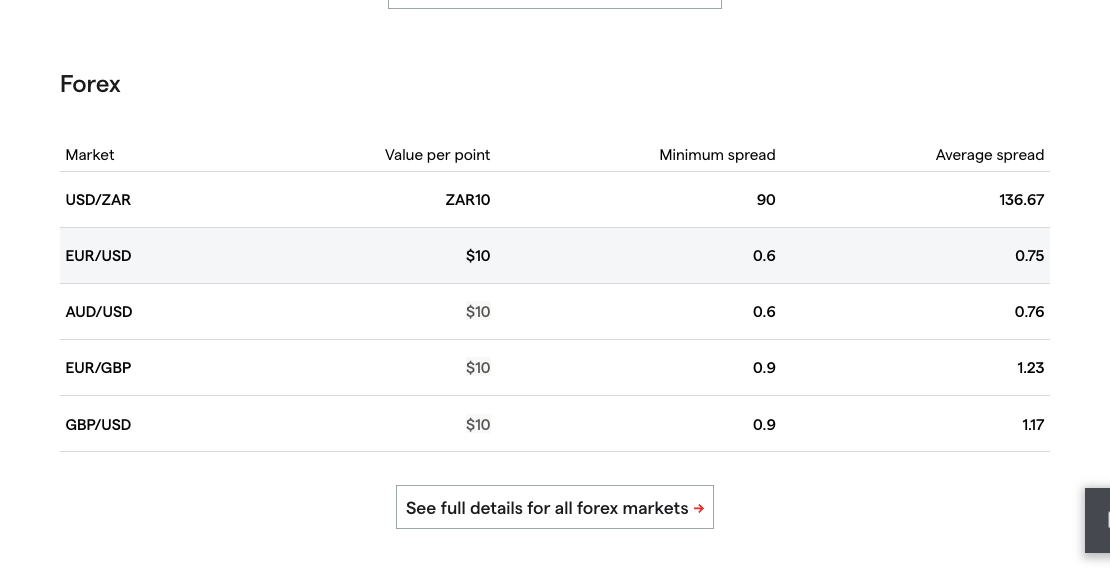Click the outlined box at the page top
1110x581 pixels.
[554, 4]
